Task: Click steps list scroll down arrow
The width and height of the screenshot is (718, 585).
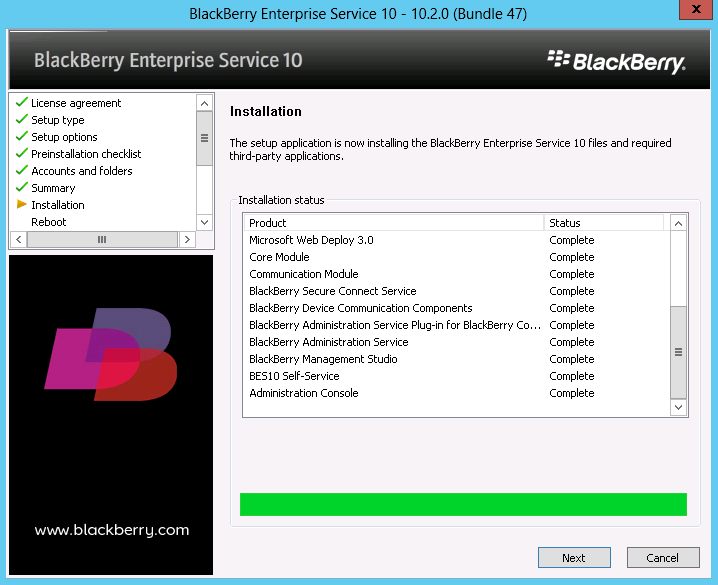Action: (204, 222)
